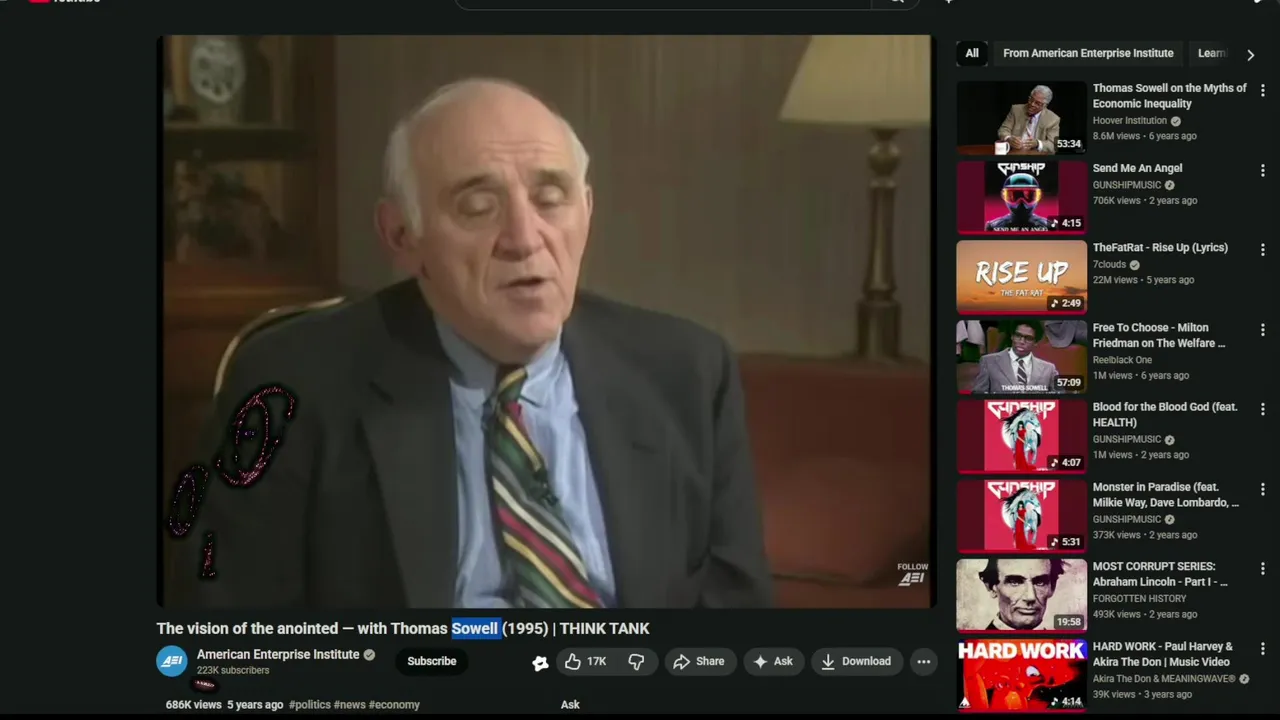Click the video player to pause
This screenshot has width=1280, height=720.
(546, 322)
